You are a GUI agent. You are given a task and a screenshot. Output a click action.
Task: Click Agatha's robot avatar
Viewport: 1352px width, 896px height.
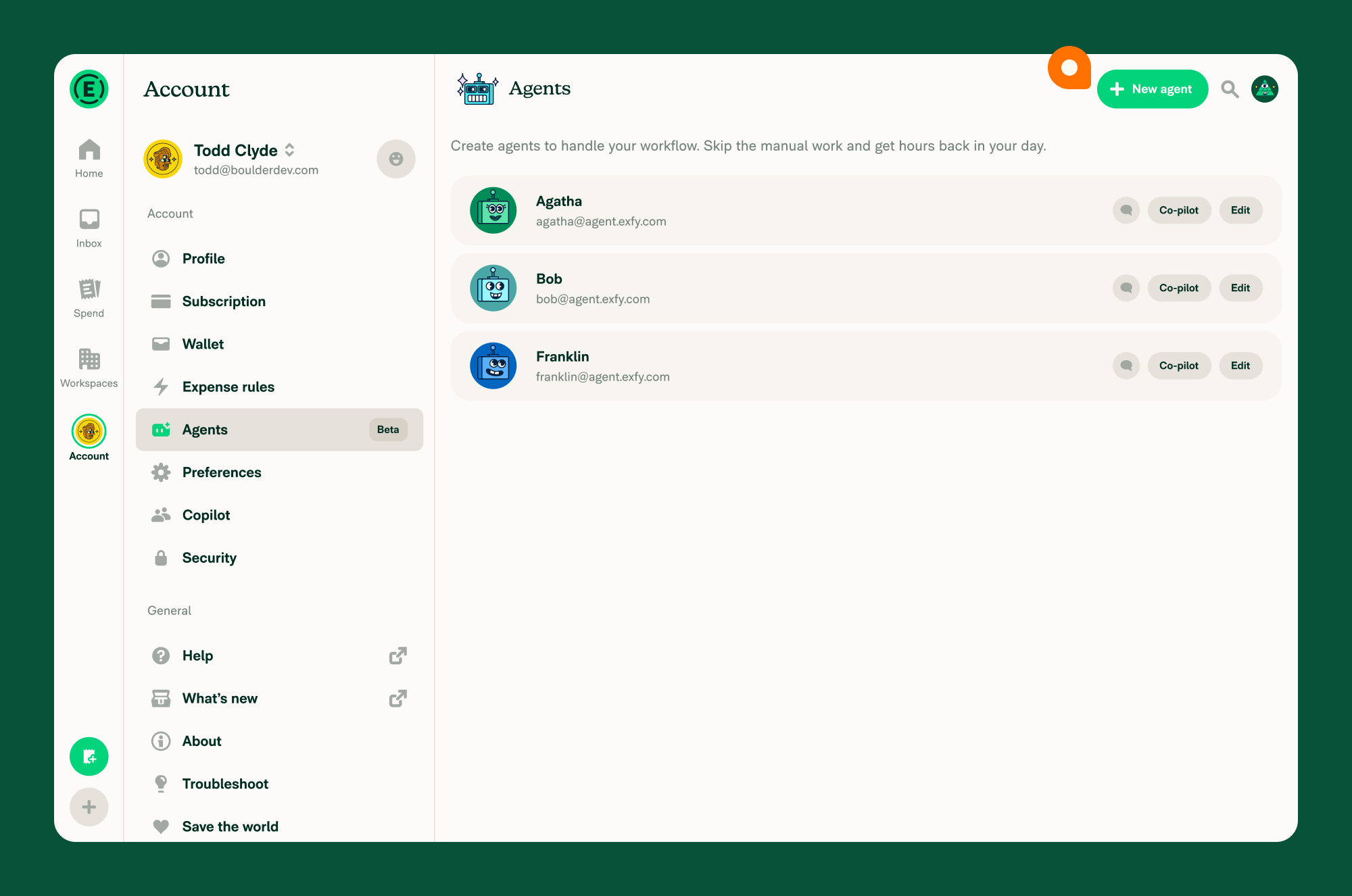click(x=493, y=210)
